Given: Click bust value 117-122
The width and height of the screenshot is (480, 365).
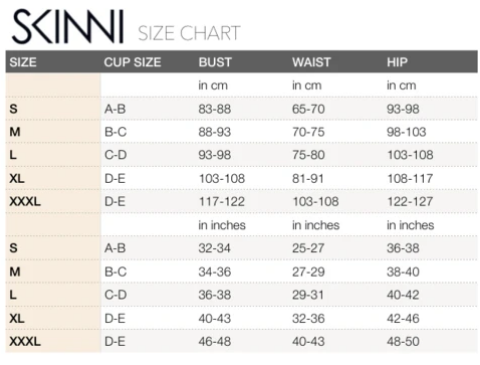Looking at the screenshot, I should point(222,201).
